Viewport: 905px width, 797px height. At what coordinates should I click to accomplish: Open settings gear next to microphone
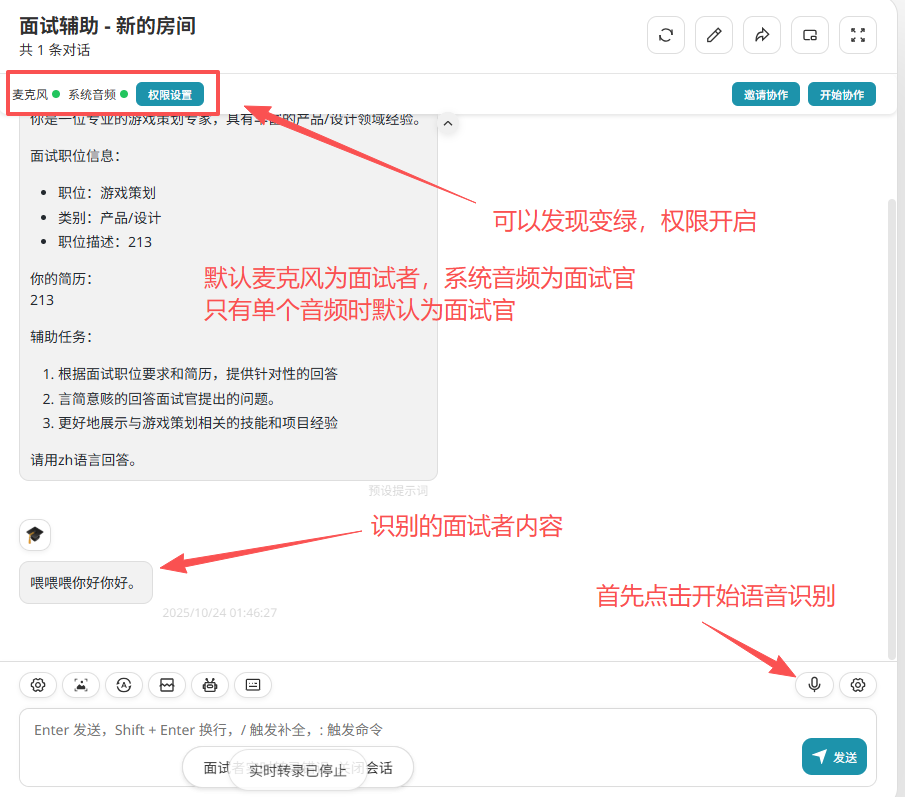click(x=858, y=685)
